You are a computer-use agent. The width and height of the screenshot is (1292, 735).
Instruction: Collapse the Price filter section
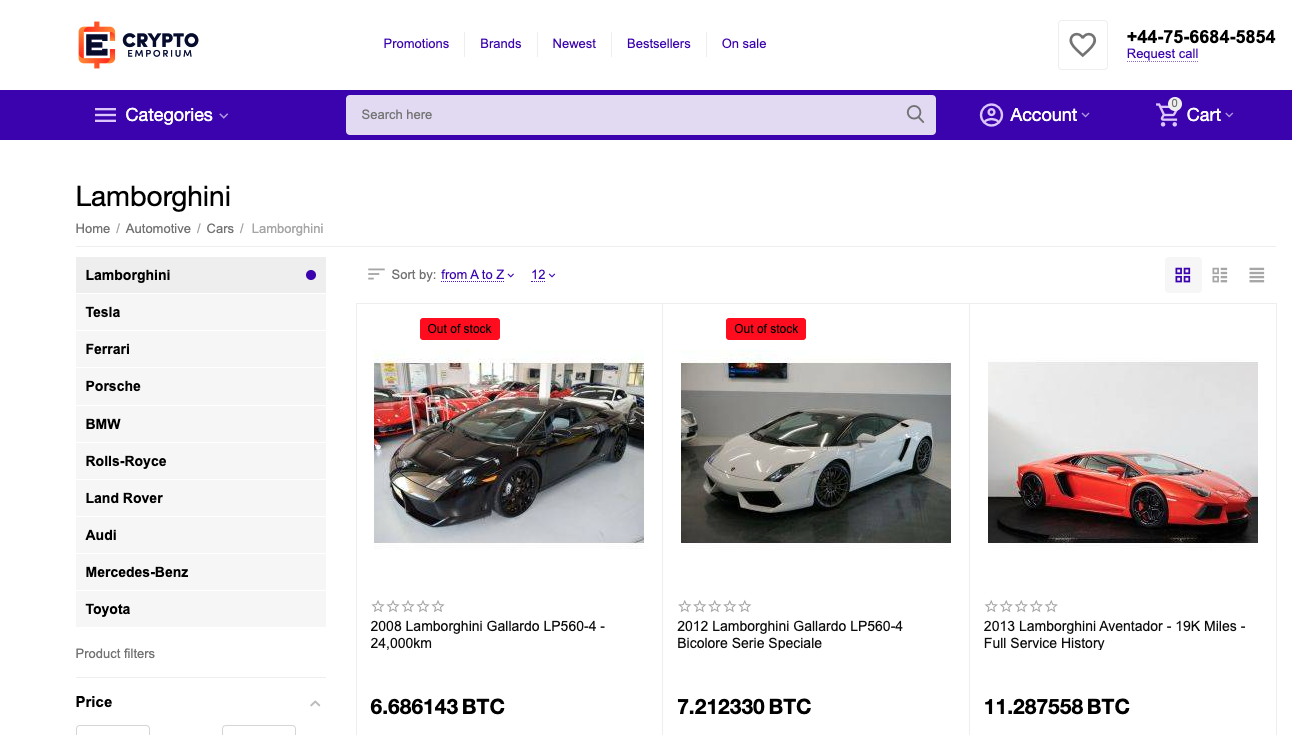point(315,703)
